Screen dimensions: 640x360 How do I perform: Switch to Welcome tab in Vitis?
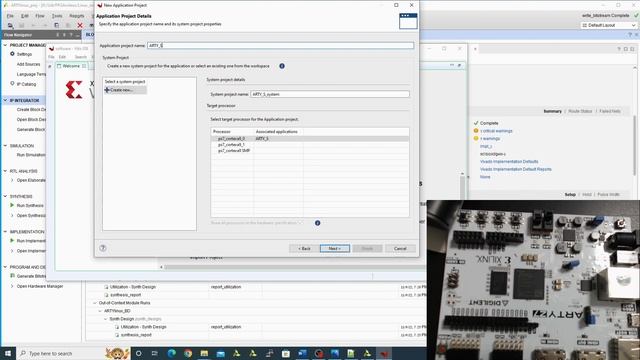pos(71,66)
